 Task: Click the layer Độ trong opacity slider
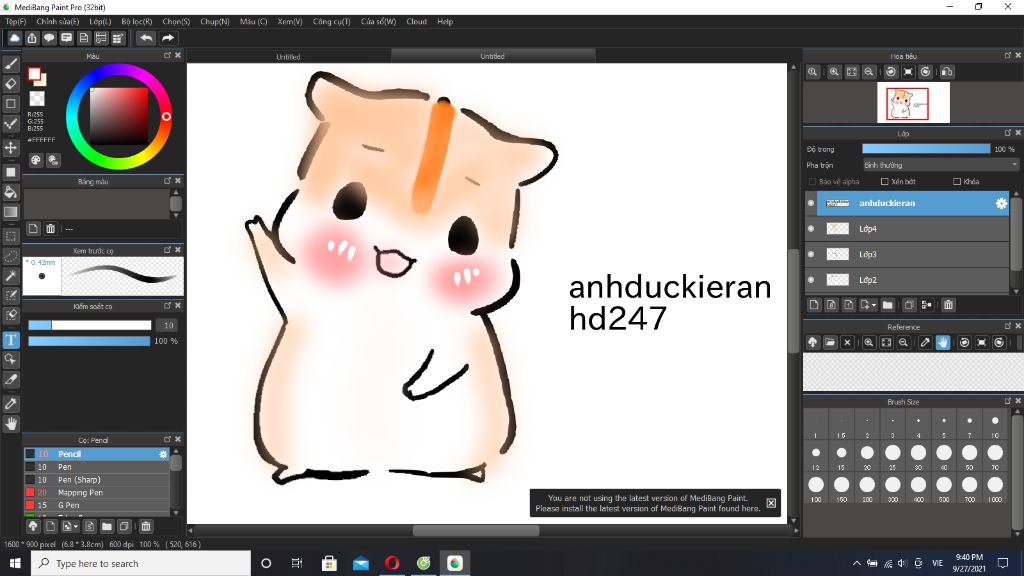pos(925,149)
